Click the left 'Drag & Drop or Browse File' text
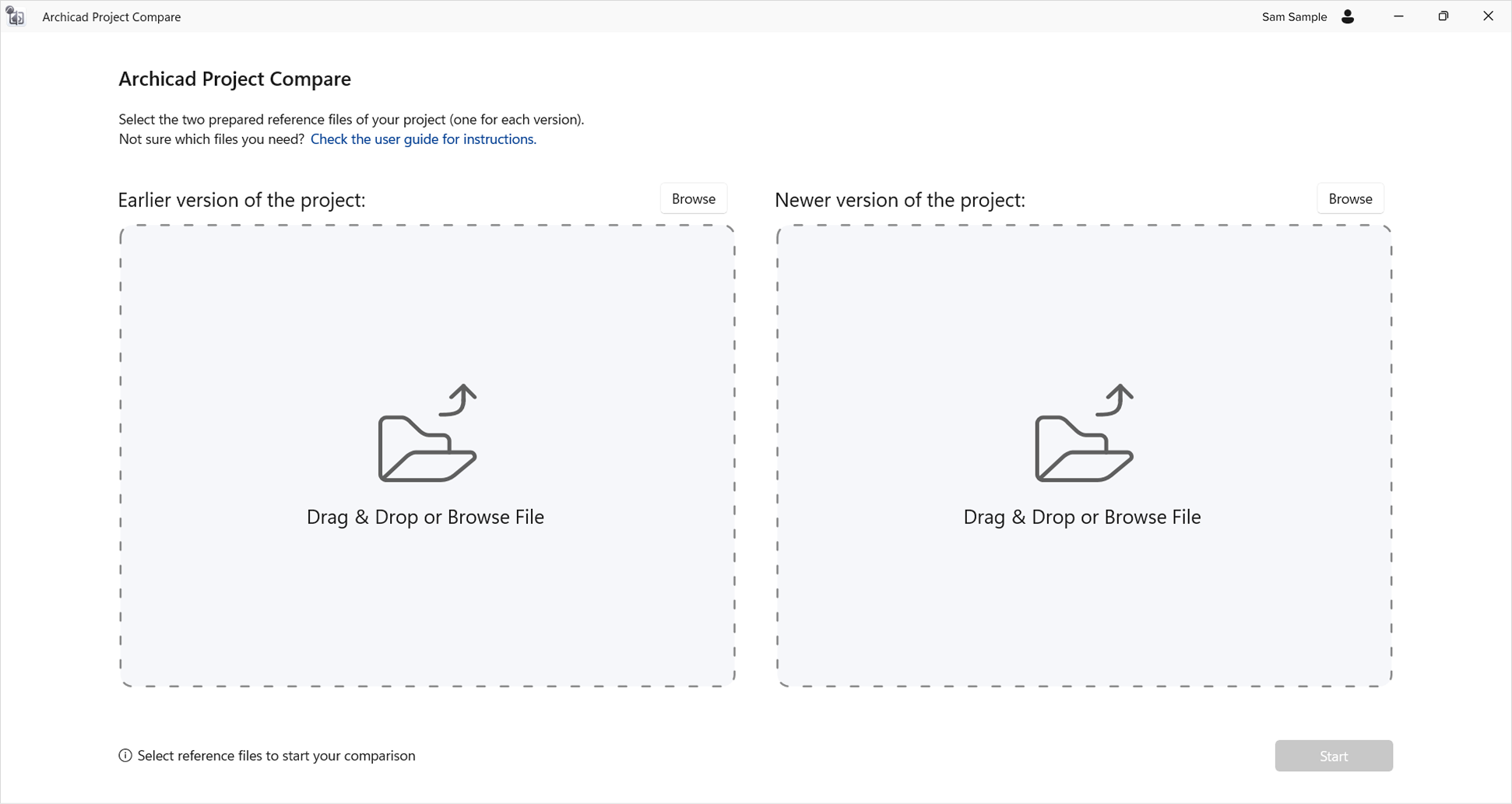The width and height of the screenshot is (1512, 804). 425,518
